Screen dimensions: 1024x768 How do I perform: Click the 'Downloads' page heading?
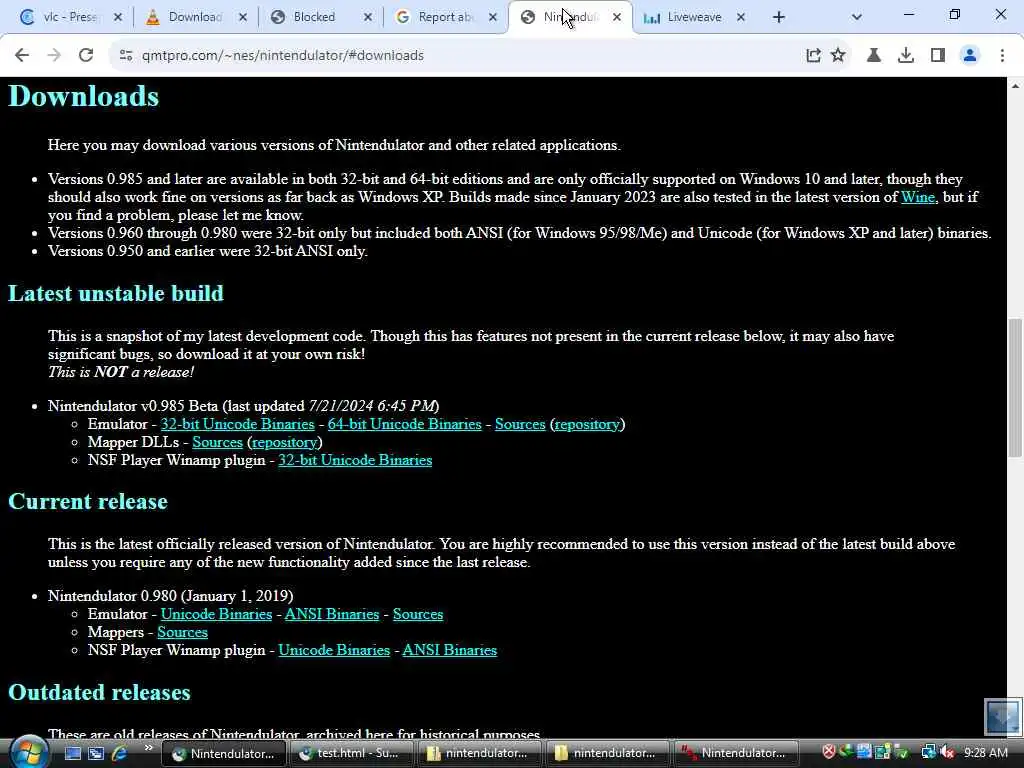pyautogui.click(x=84, y=96)
